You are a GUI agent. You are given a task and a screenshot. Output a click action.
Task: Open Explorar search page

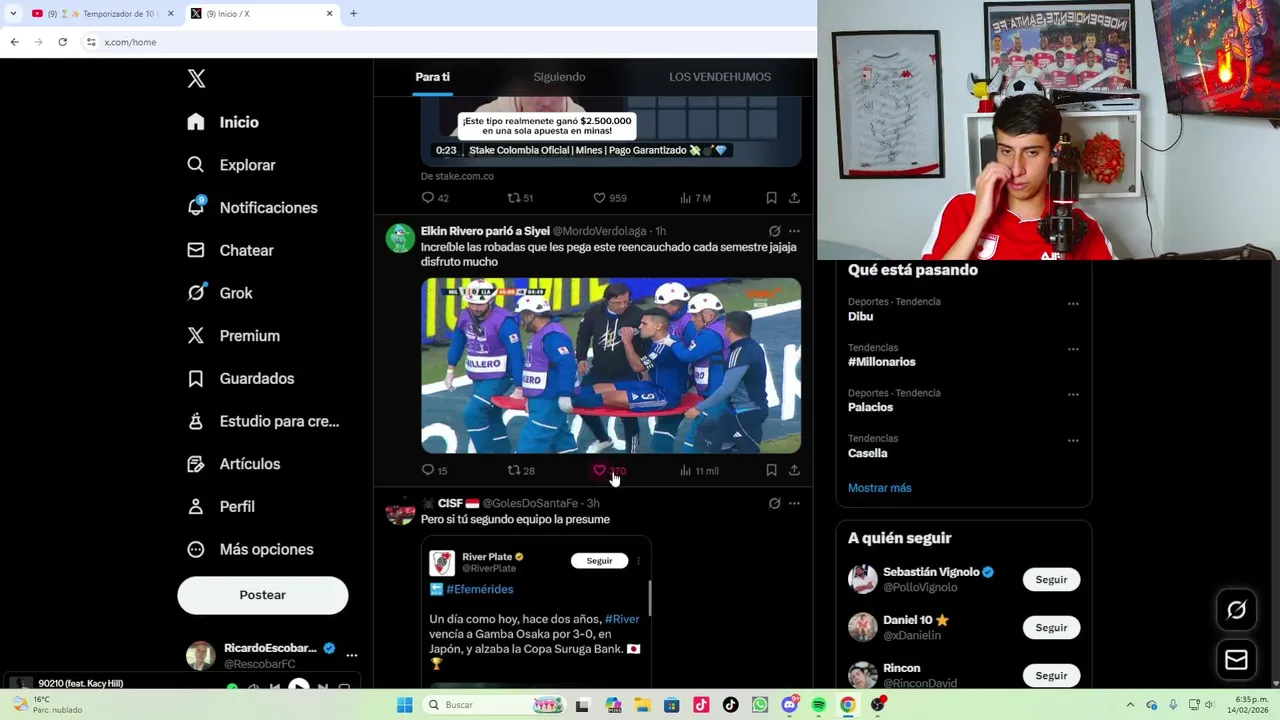pyautogui.click(x=231, y=165)
